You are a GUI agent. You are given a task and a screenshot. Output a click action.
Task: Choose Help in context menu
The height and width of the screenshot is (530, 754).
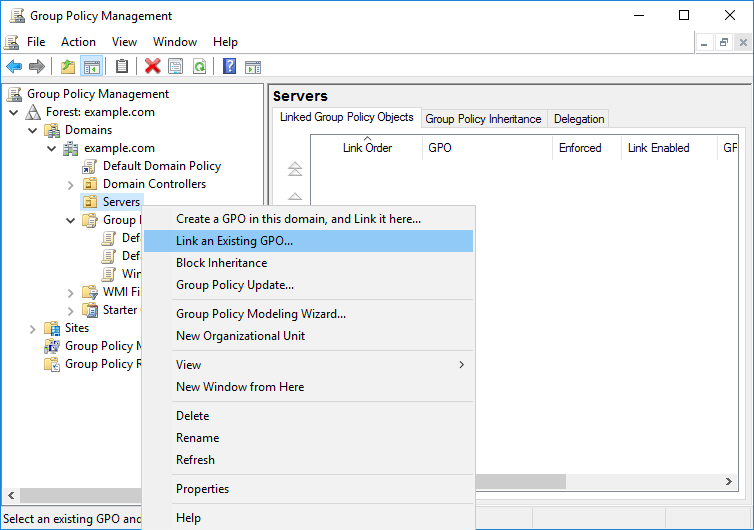point(308,518)
